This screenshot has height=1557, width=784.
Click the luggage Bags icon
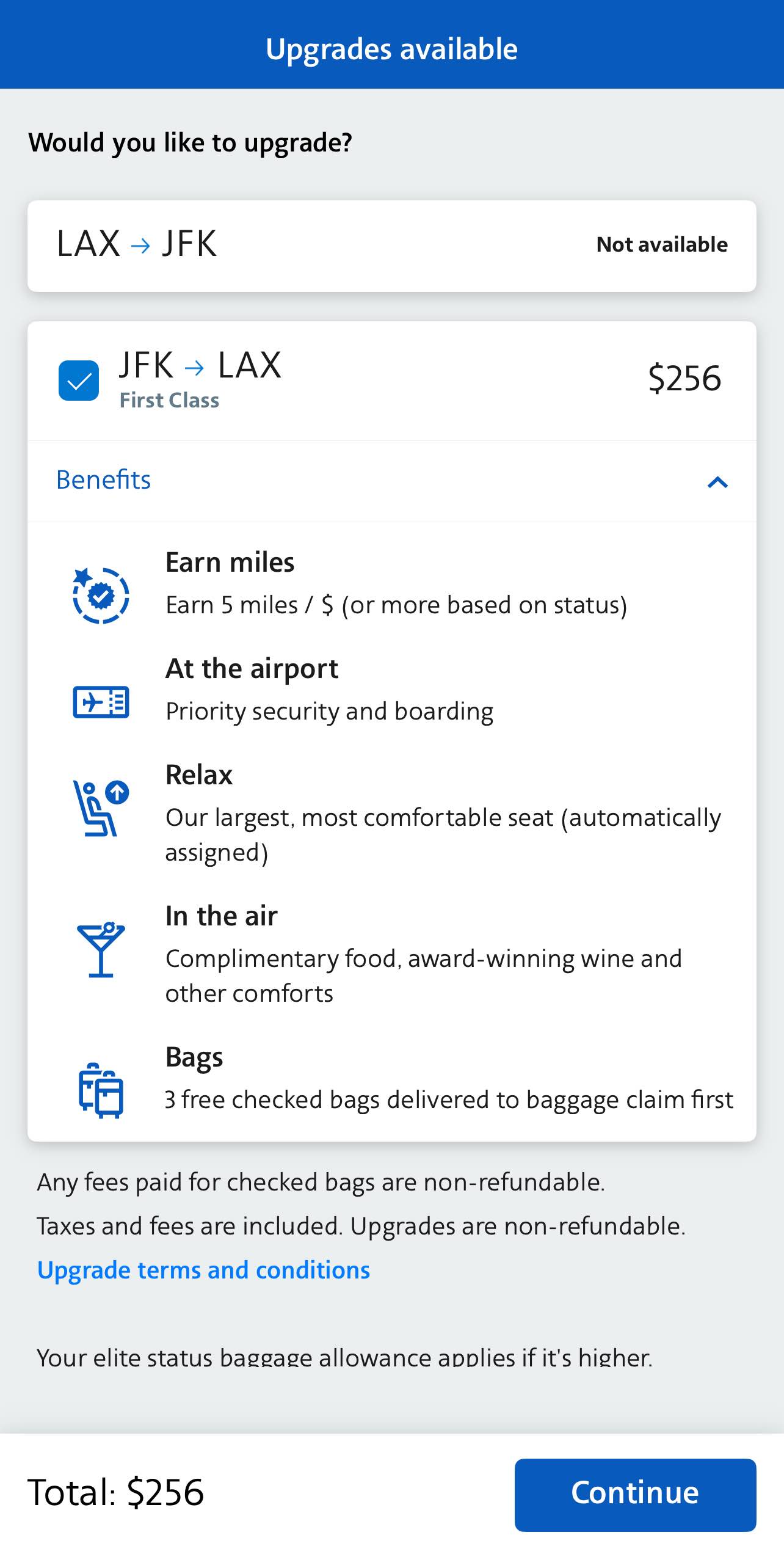click(101, 1090)
